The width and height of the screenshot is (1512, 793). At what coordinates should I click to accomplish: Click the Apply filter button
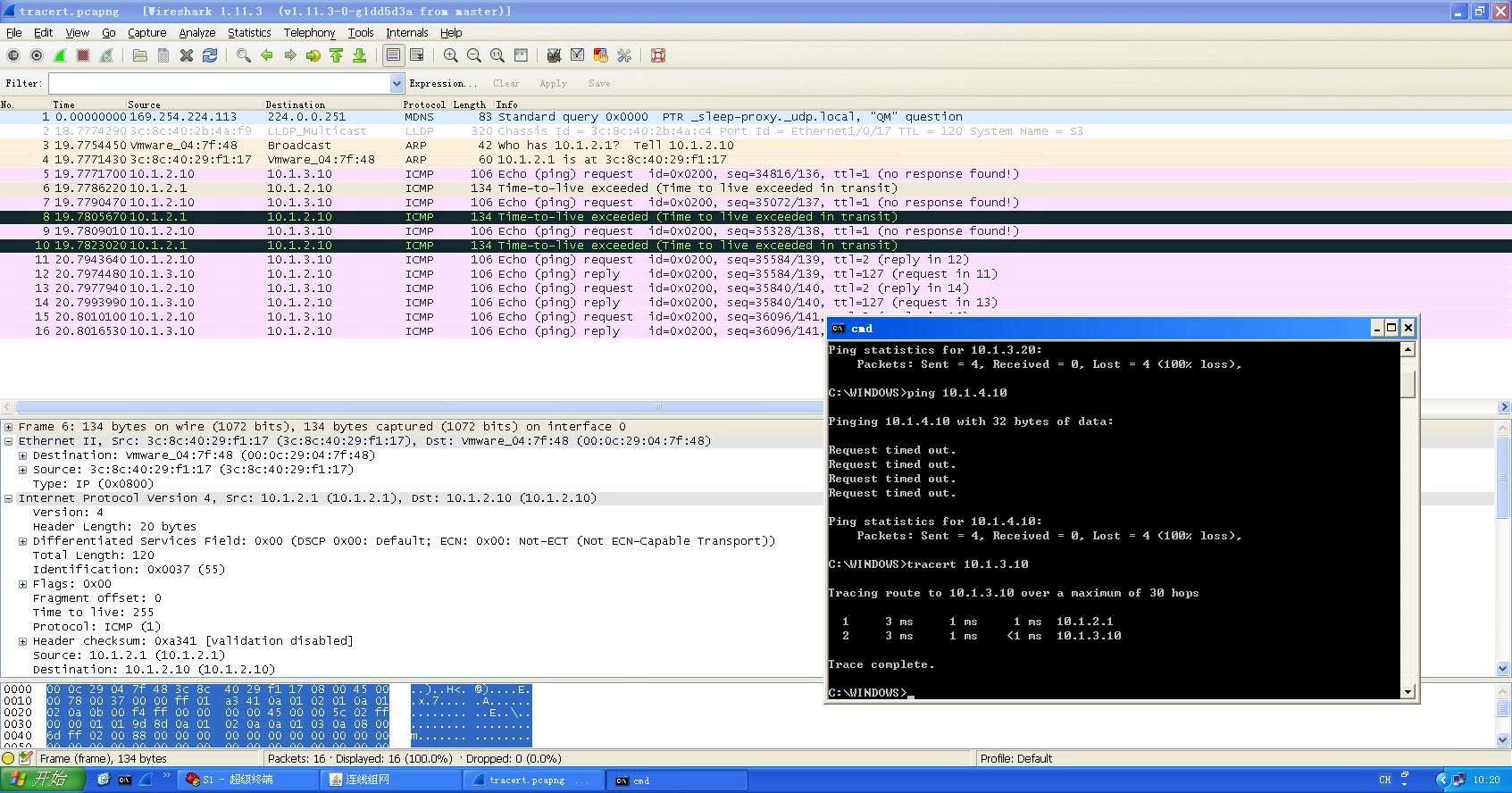pos(553,83)
